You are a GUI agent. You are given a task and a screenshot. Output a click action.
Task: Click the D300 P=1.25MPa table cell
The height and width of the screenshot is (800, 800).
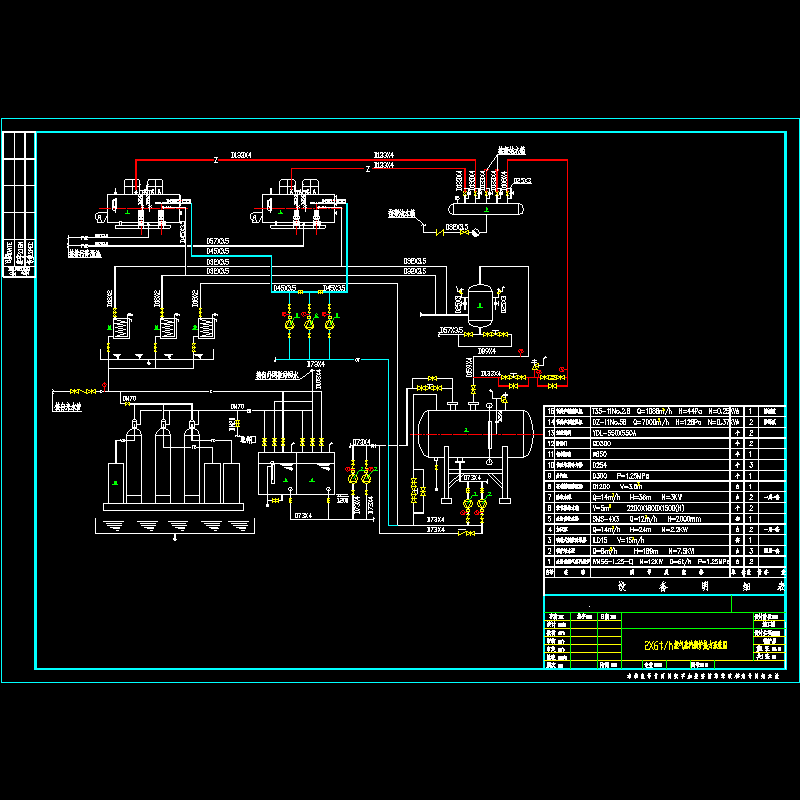click(661, 476)
